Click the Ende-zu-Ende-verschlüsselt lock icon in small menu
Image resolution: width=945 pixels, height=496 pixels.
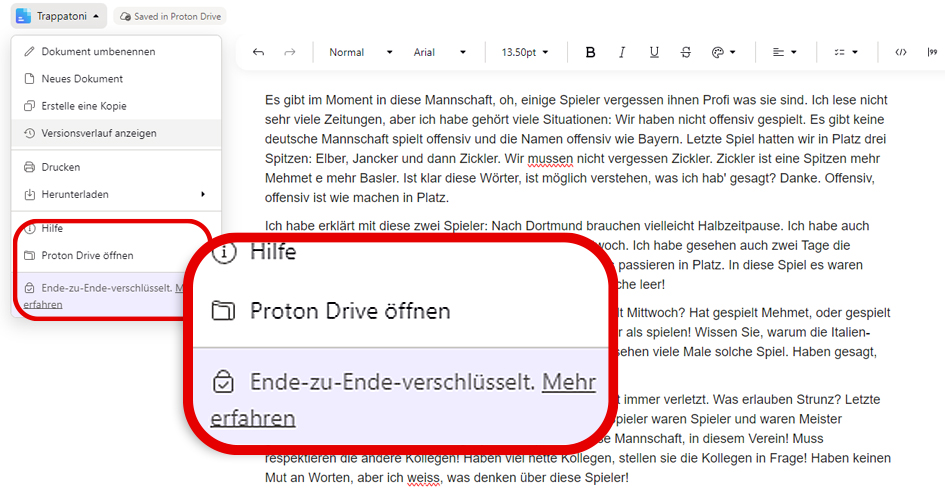click(29, 288)
